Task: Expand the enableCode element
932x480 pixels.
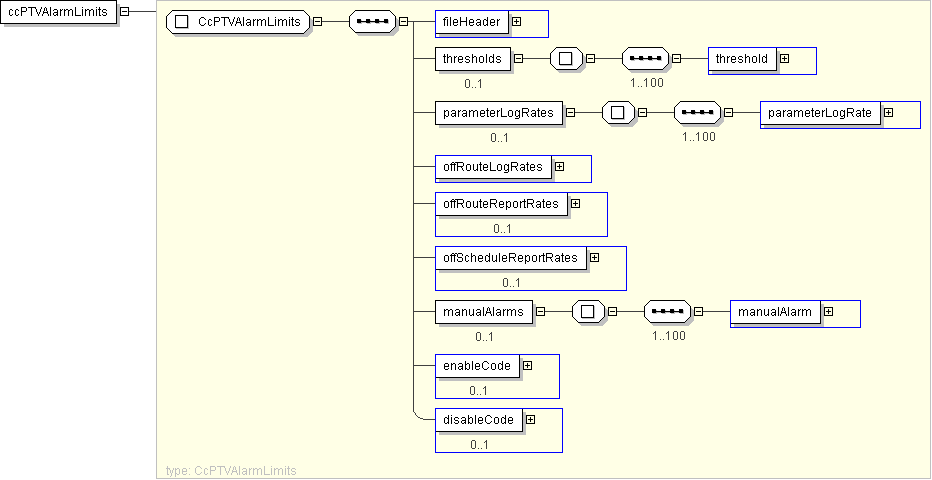Action: [527, 366]
